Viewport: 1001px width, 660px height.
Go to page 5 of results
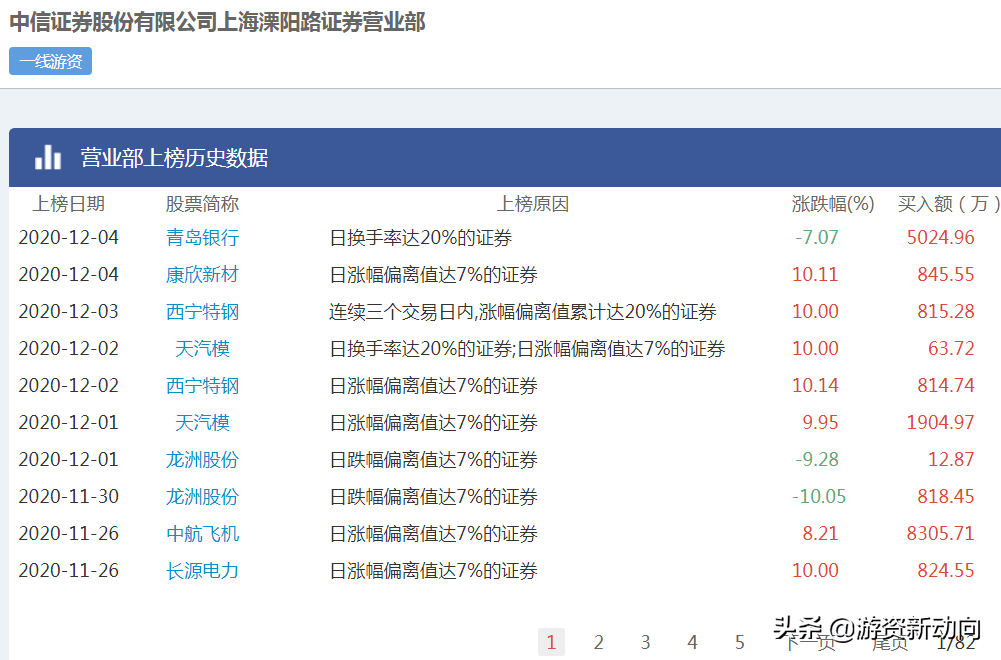739,641
